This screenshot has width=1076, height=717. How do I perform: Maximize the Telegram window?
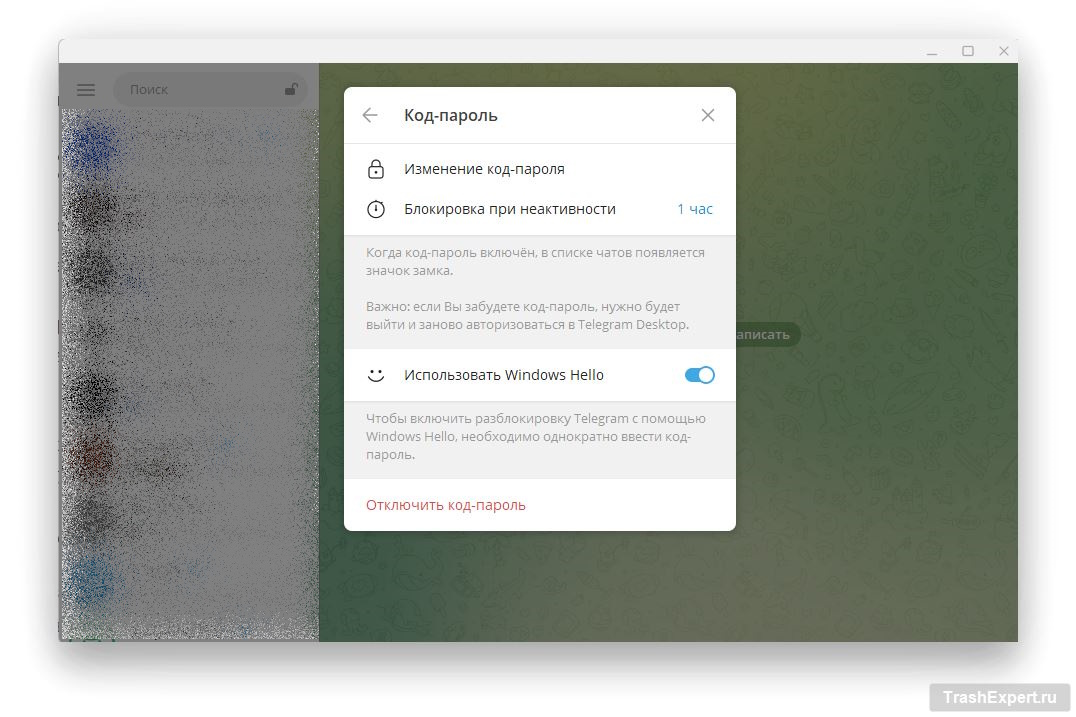(x=968, y=51)
